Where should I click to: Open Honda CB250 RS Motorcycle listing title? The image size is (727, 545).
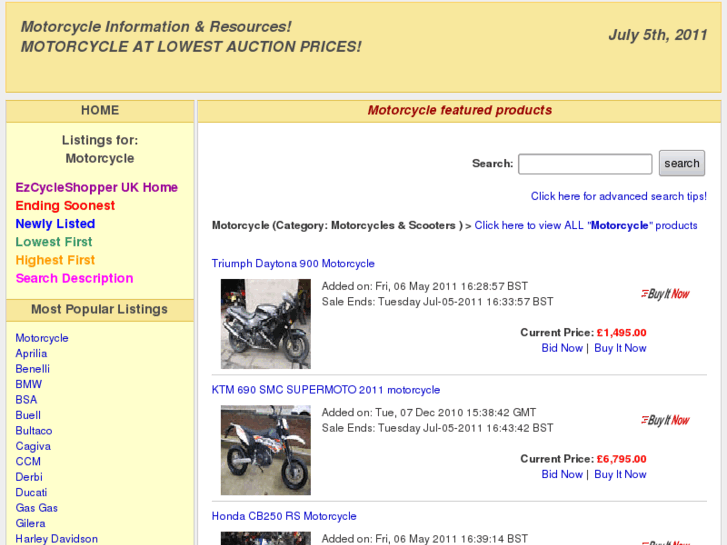284,516
